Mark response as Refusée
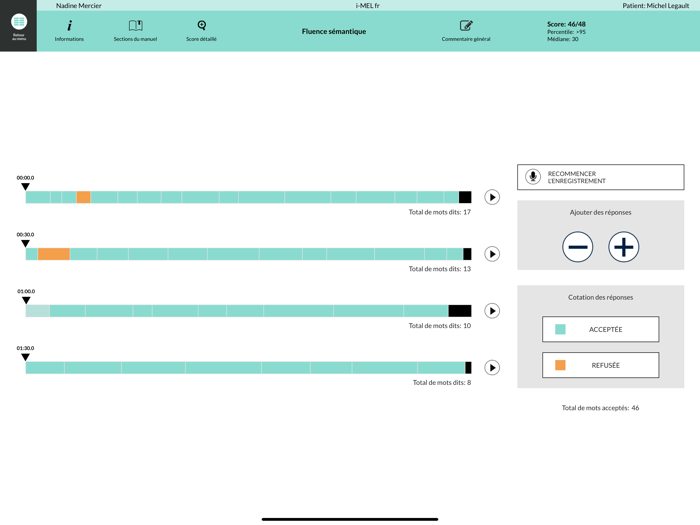 600,365
